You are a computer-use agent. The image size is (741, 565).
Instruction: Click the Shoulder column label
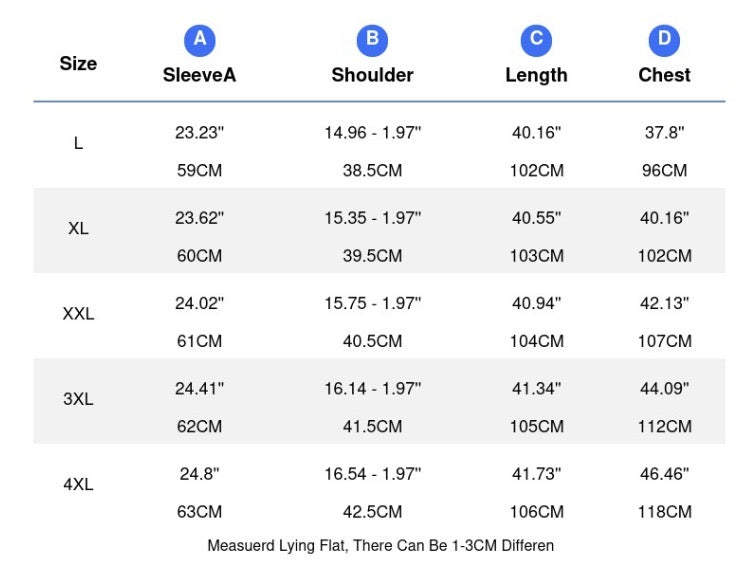[372, 75]
